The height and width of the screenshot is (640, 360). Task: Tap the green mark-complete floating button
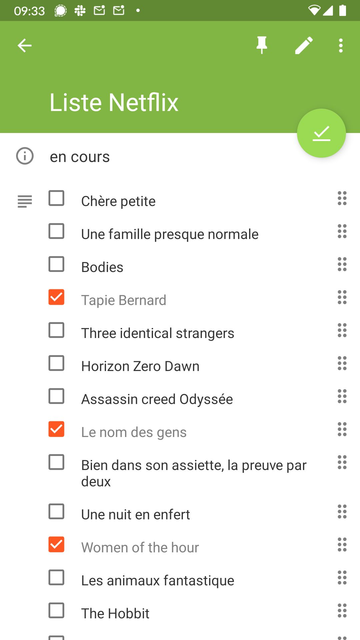(x=321, y=133)
